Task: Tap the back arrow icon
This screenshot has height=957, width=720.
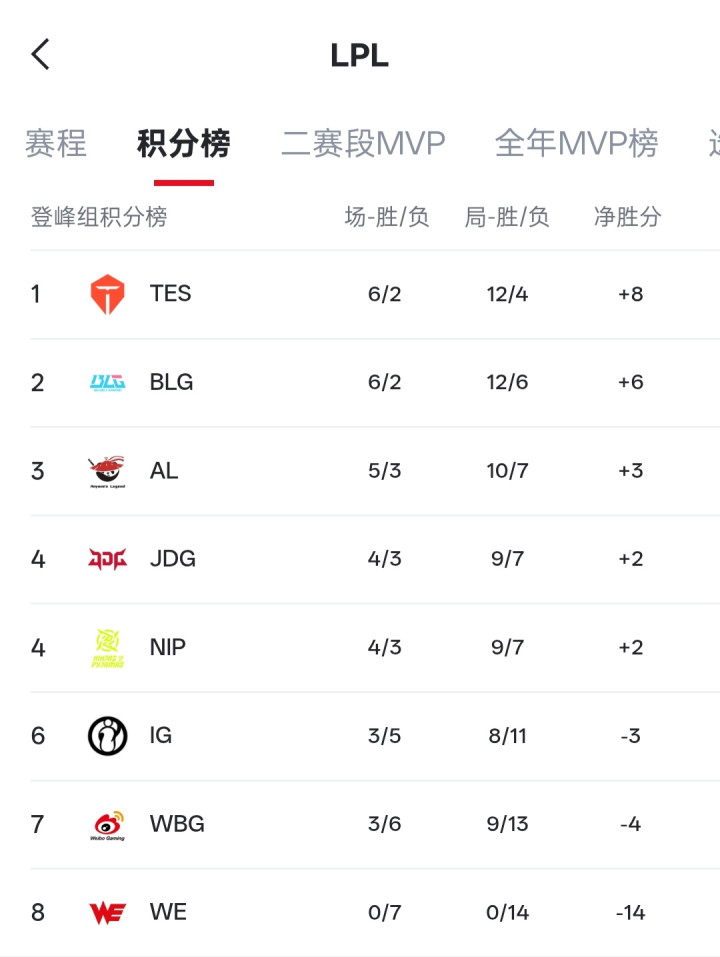Action: [40, 54]
